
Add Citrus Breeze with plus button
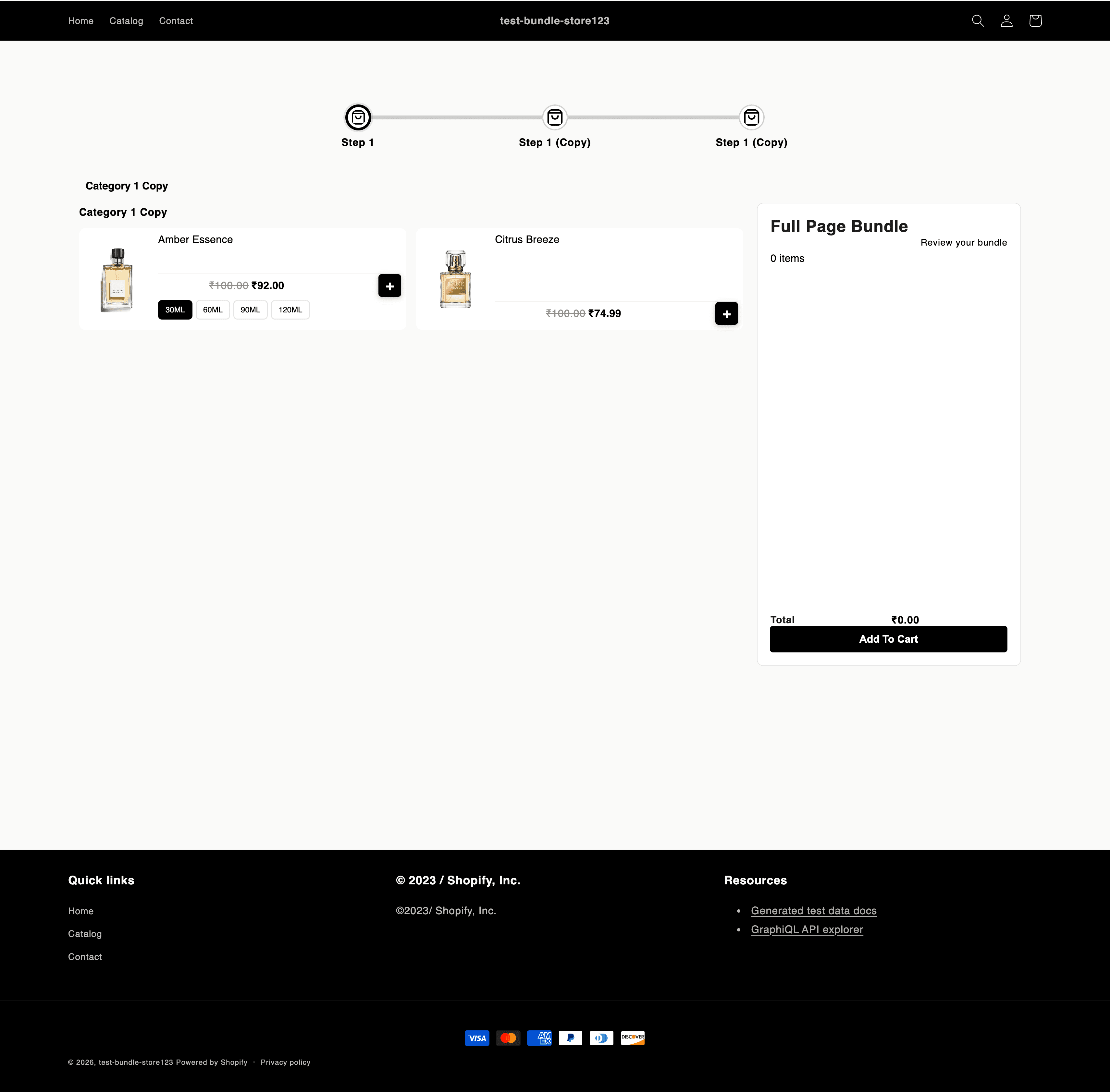(726, 314)
